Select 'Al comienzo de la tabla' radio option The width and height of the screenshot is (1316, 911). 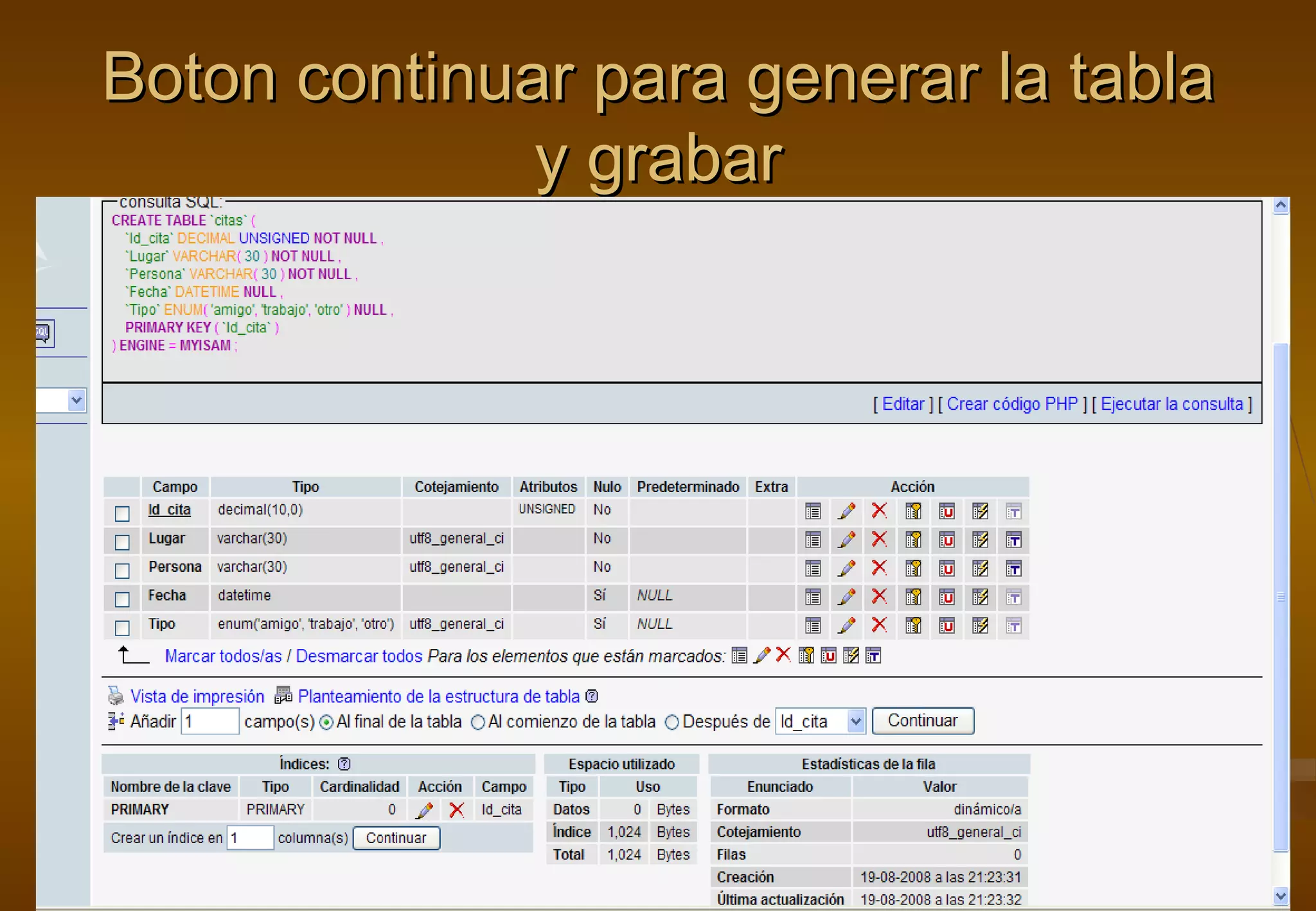tap(477, 723)
